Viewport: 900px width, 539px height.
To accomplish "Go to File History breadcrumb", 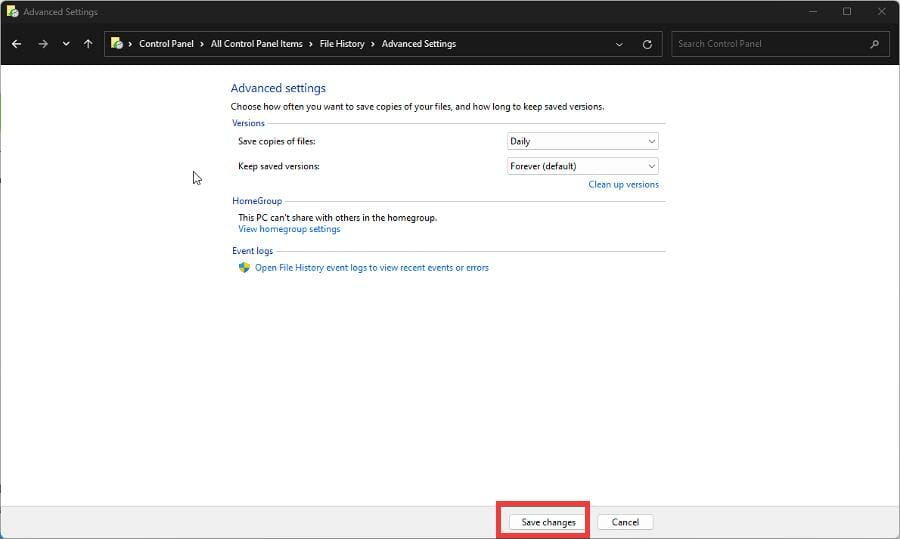I will (342, 44).
